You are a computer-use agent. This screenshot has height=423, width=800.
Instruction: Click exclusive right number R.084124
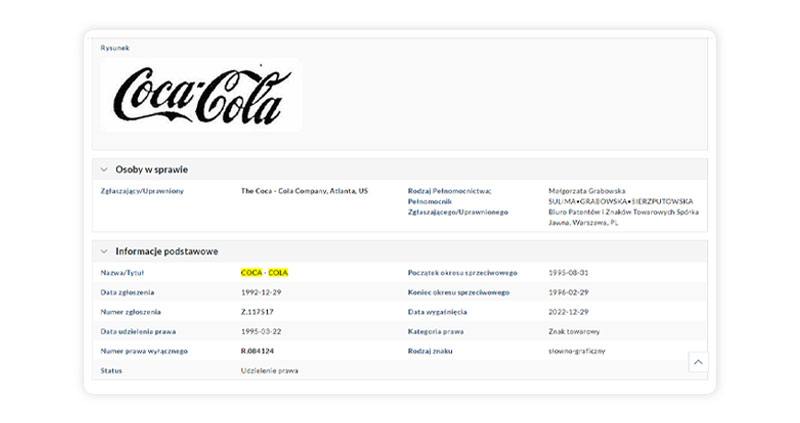click(x=258, y=351)
